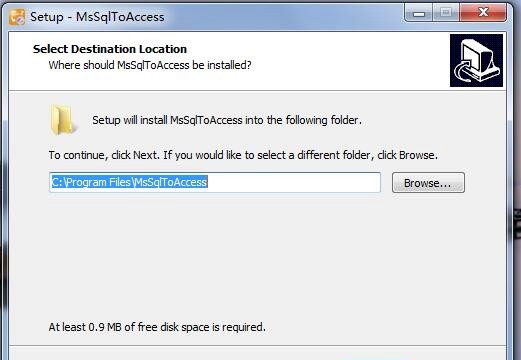
Task: Open the Browse folder dialog
Action: click(x=428, y=183)
